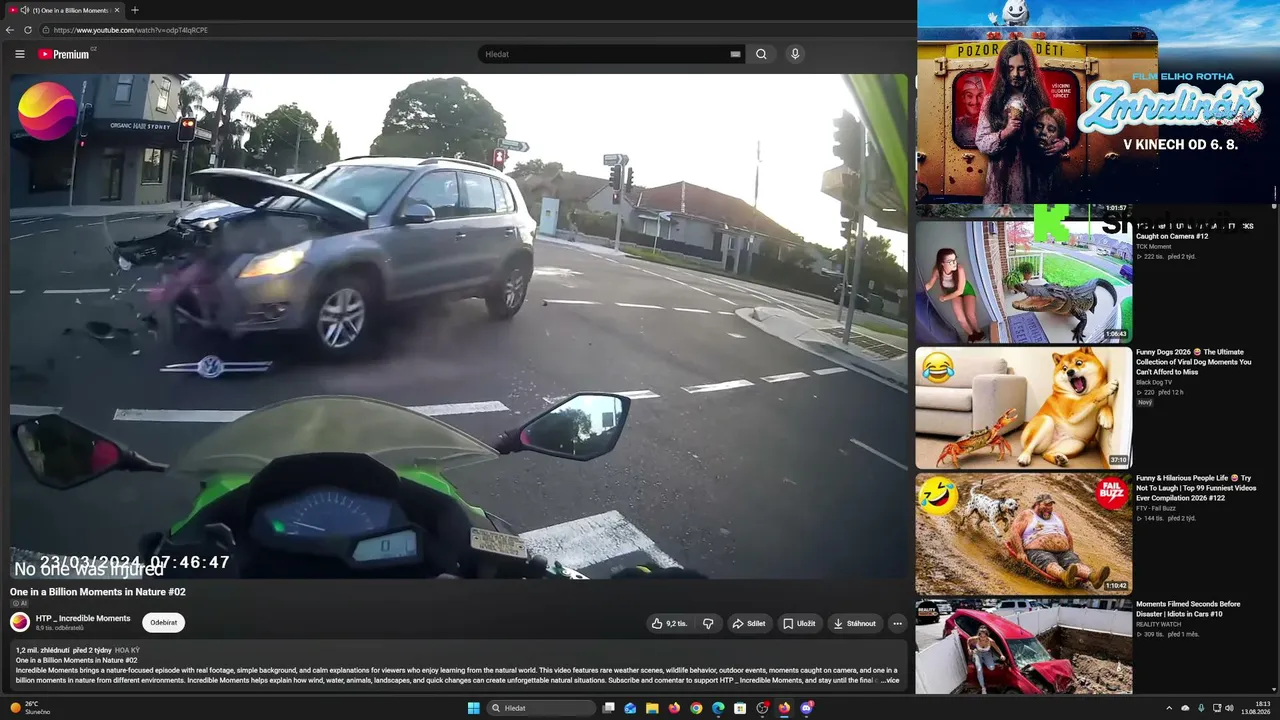Click the taskbar Hledat search box
Image resolution: width=1280 pixels, height=720 pixels.
click(541, 708)
